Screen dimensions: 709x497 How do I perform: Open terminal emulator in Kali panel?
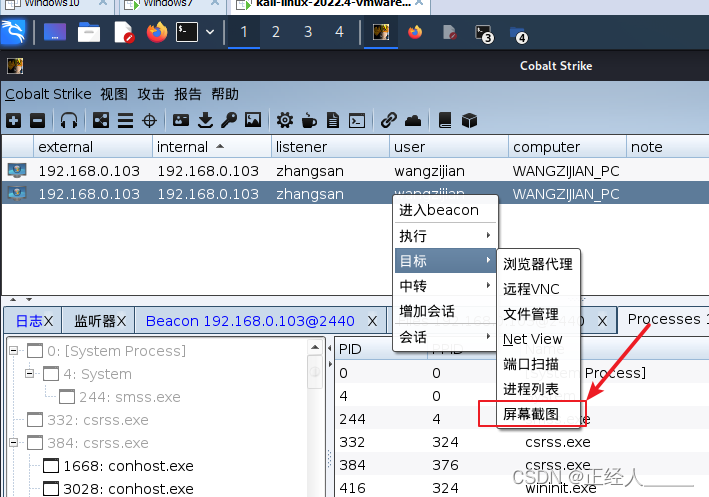pos(187,32)
